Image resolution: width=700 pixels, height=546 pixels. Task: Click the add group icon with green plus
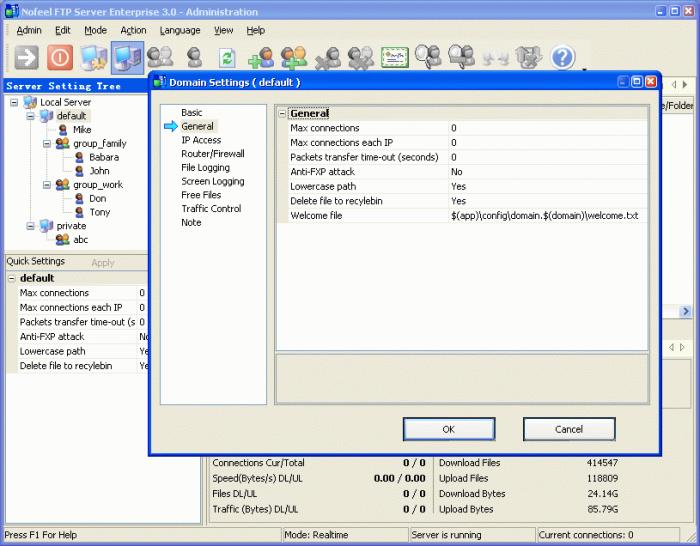294,58
